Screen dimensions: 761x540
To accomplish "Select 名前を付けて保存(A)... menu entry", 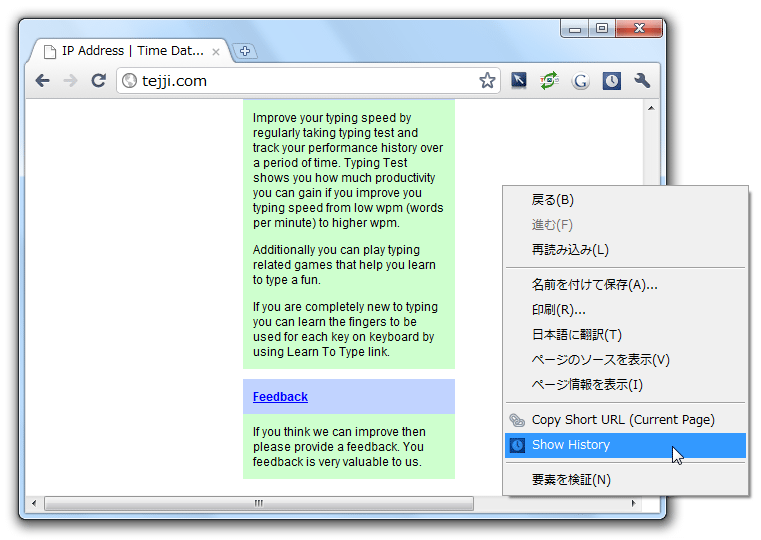I will click(x=626, y=285).
